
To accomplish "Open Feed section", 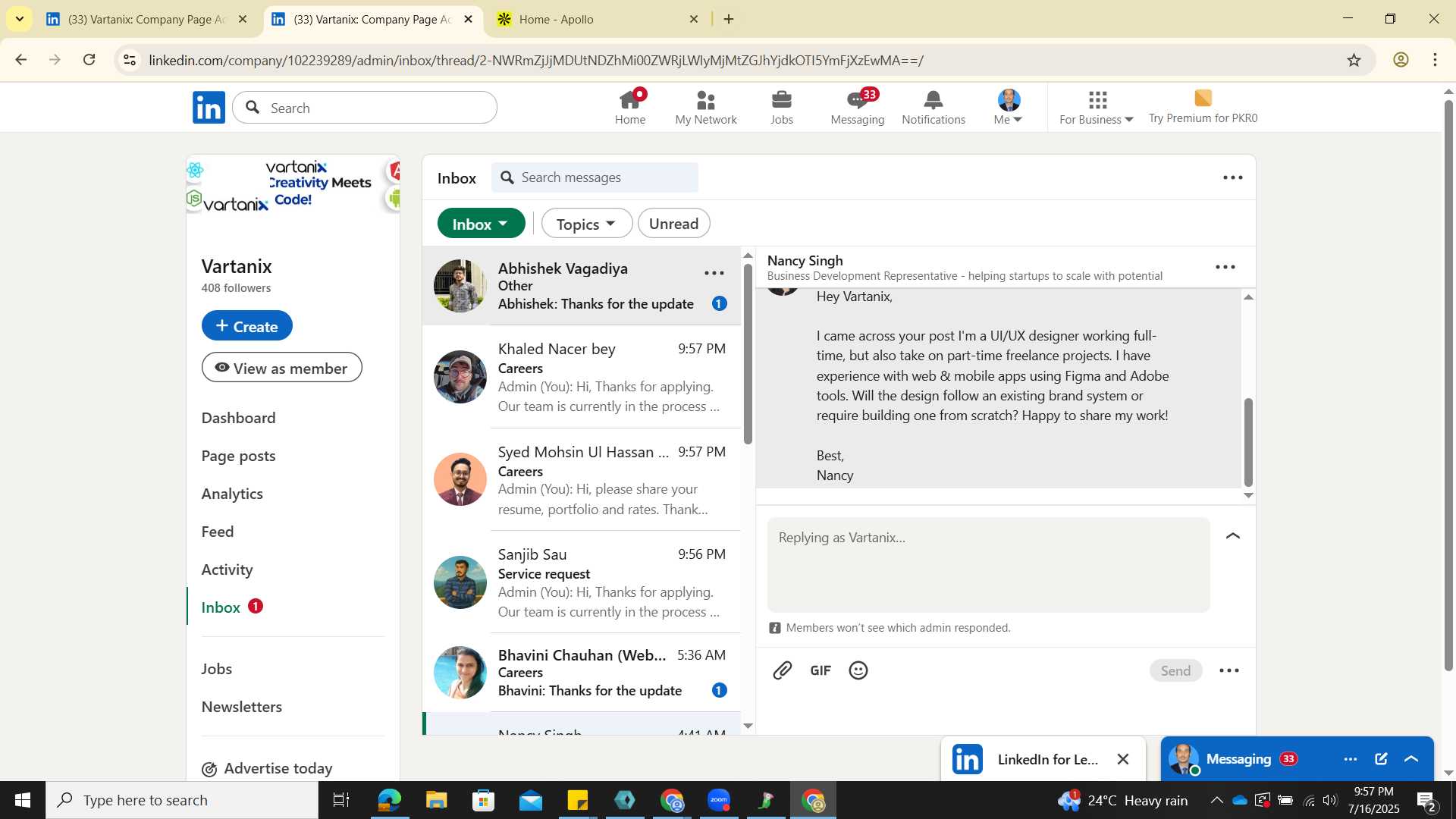I will (x=218, y=532).
